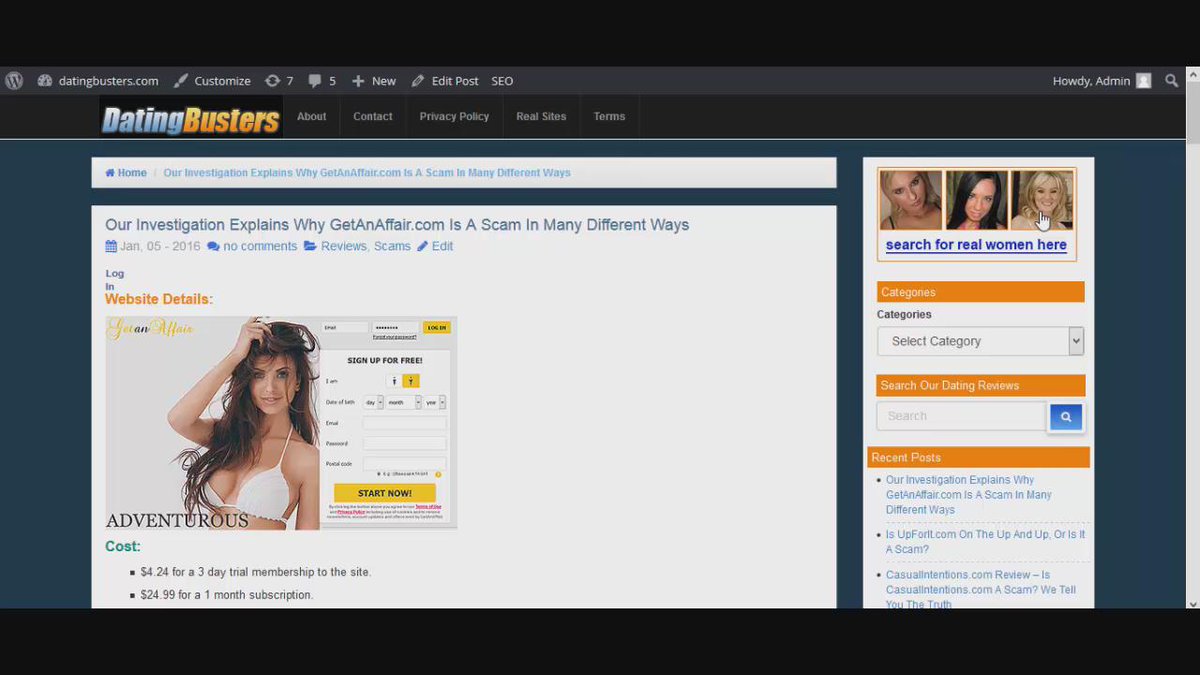The width and height of the screenshot is (1200, 675).
Task: Click the no comments link
Action: (260, 246)
